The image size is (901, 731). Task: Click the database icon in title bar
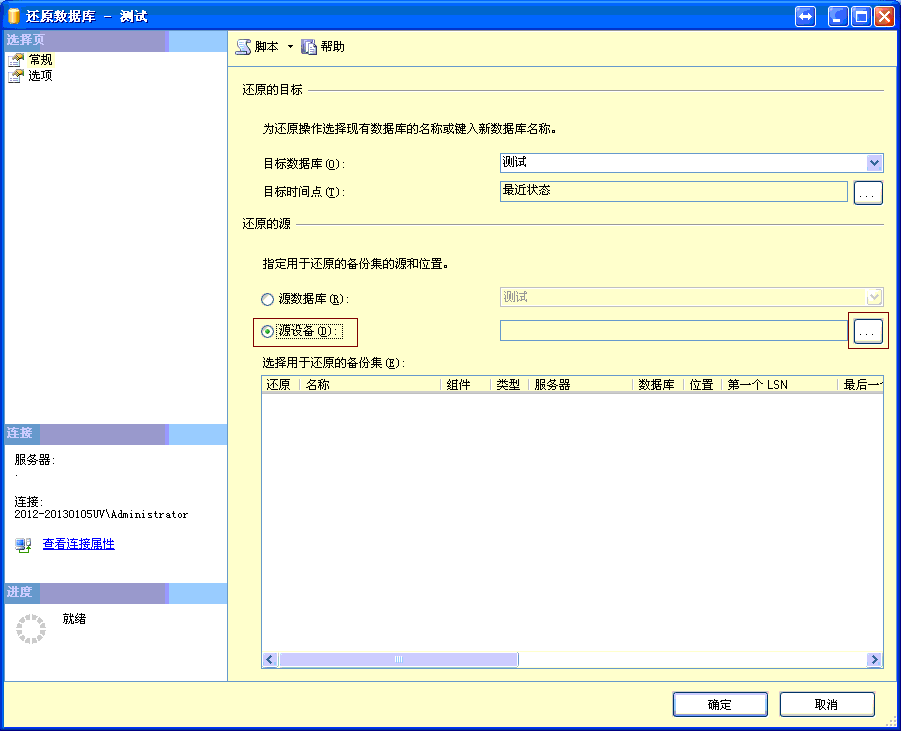(13, 16)
